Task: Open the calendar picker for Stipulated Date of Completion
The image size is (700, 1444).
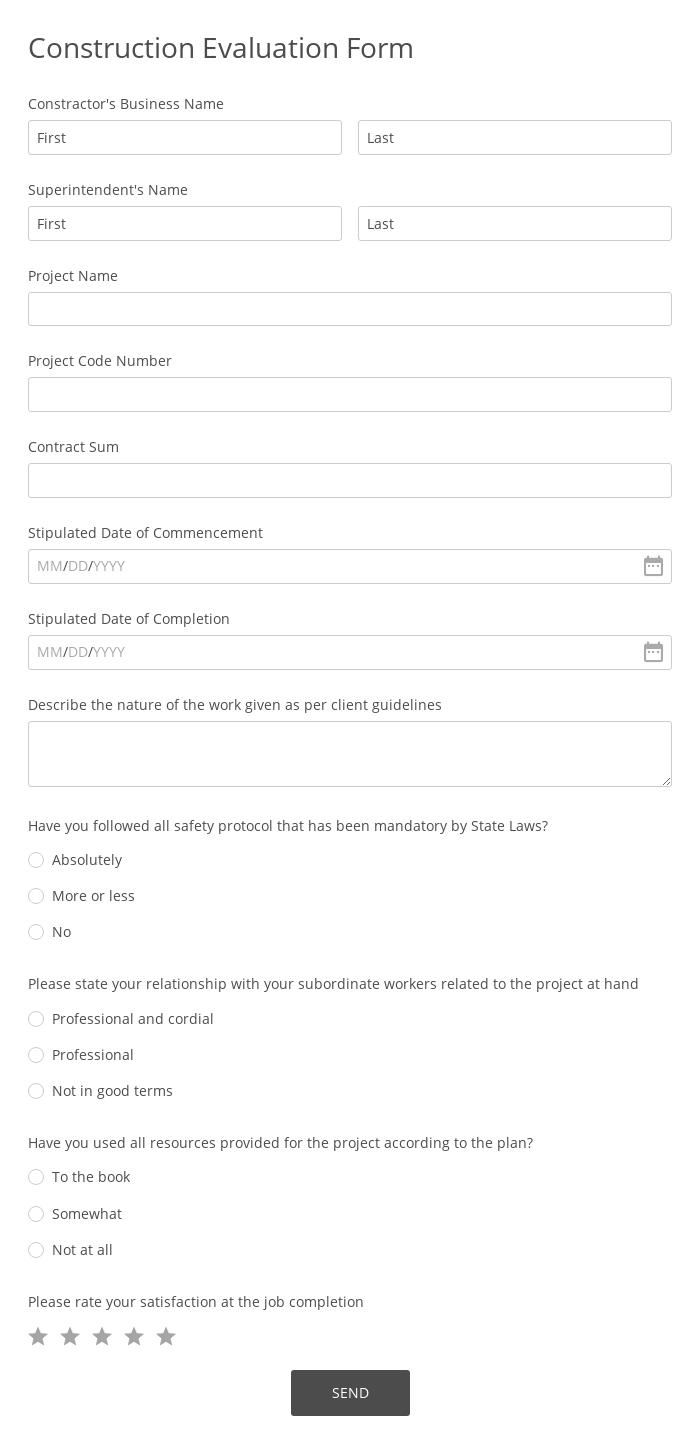Action: pos(653,652)
